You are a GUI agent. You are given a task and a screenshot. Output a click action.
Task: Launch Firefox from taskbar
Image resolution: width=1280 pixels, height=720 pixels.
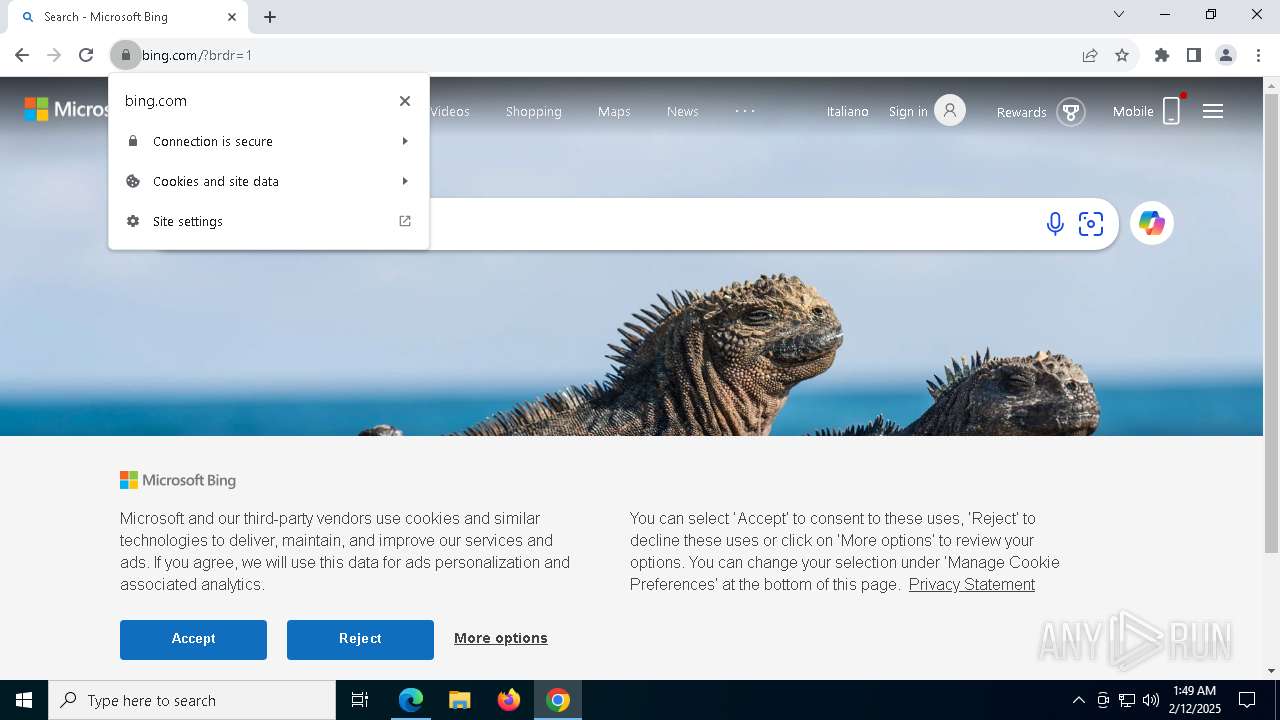509,700
